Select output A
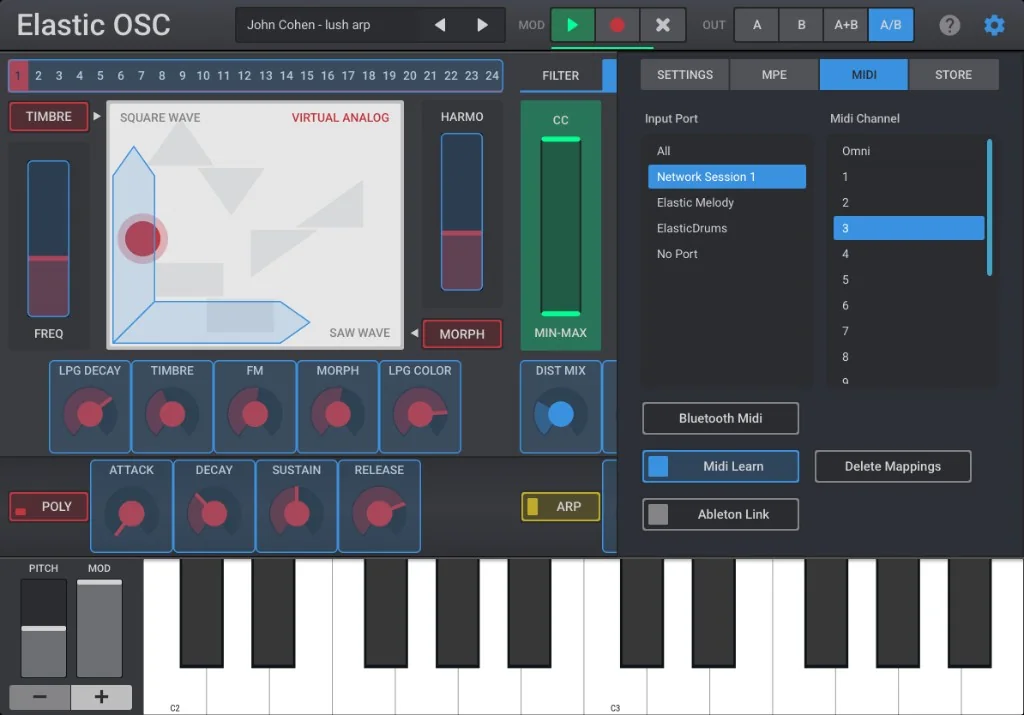The height and width of the screenshot is (715, 1024). pyautogui.click(x=756, y=25)
